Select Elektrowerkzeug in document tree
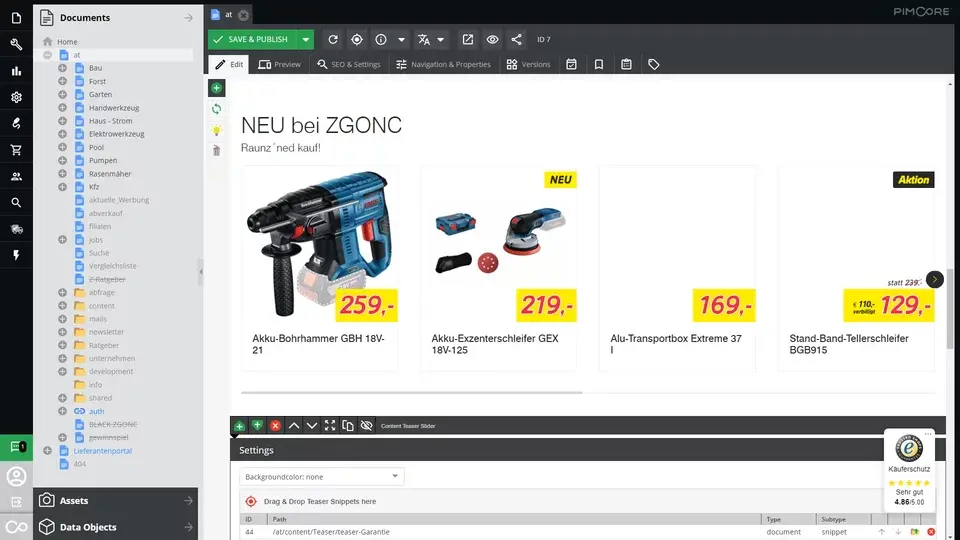The image size is (960, 540). pos(116,134)
